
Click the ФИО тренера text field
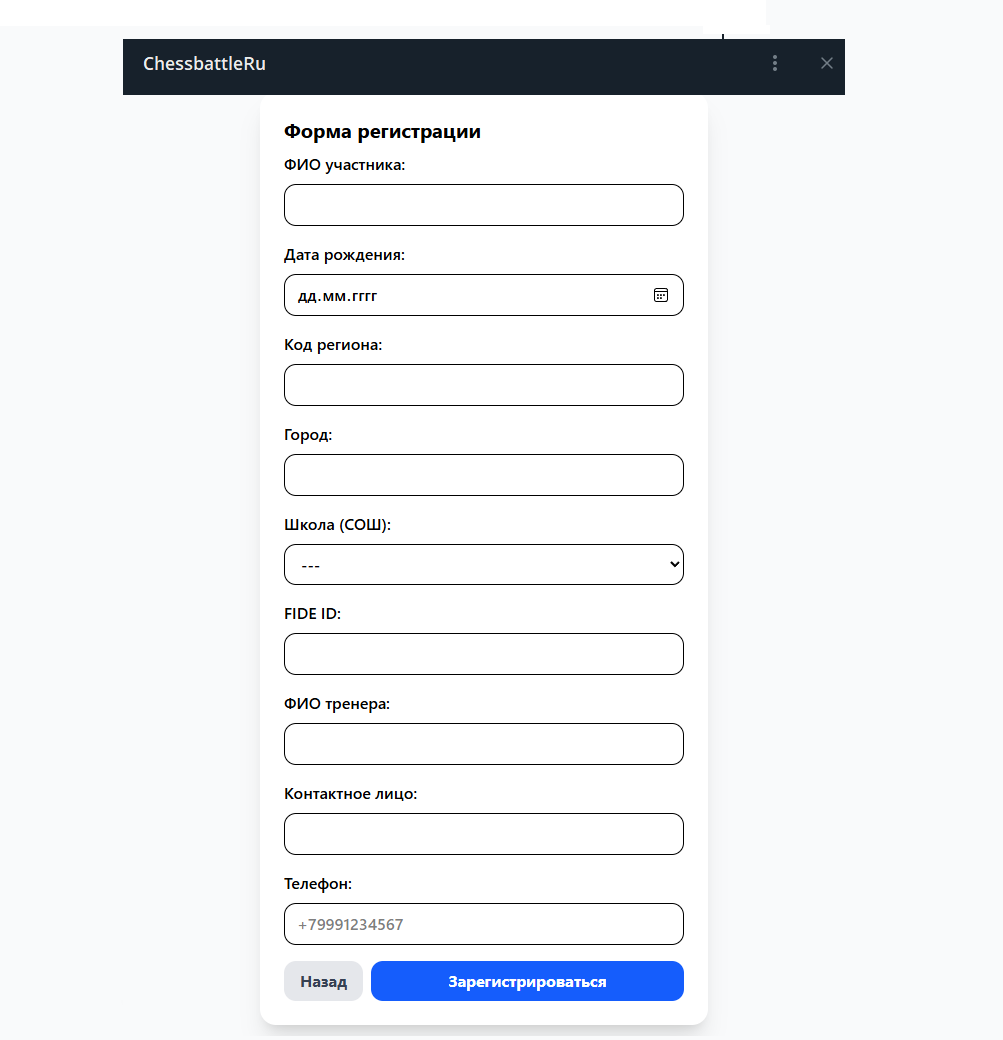pos(484,744)
